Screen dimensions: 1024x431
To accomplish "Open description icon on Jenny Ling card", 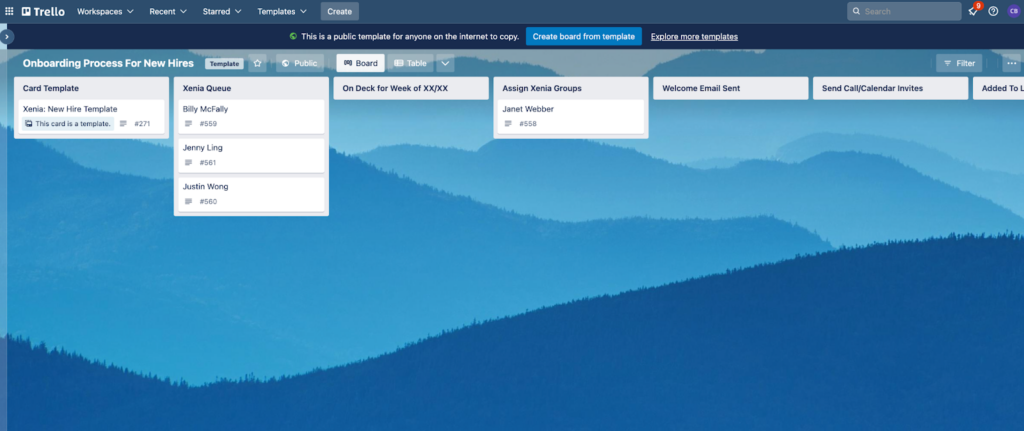I will tap(189, 163).
